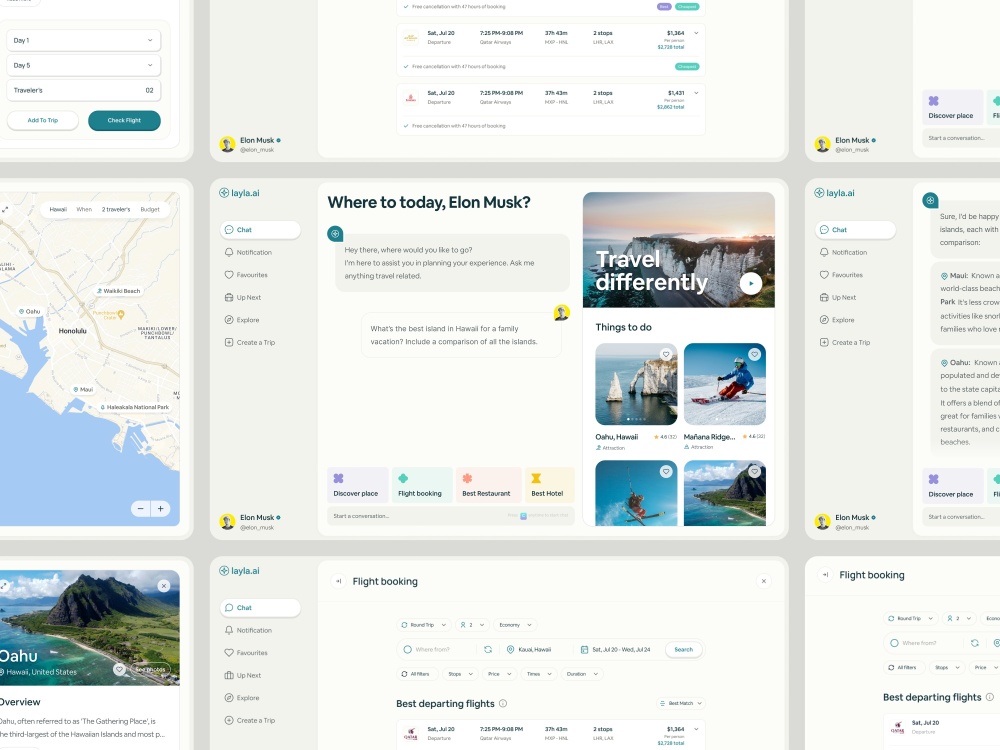Favorite the parasailing skier photo card
The image size is (1000, 750).
coord(666,471)
